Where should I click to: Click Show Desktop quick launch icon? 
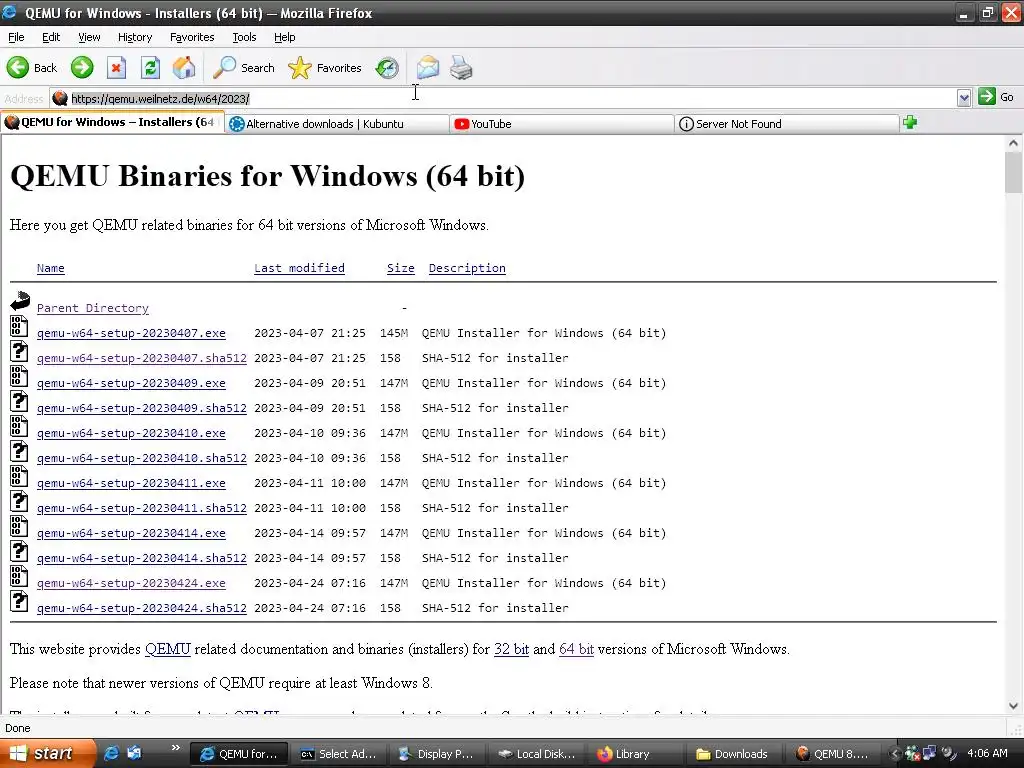pos(135,753)
